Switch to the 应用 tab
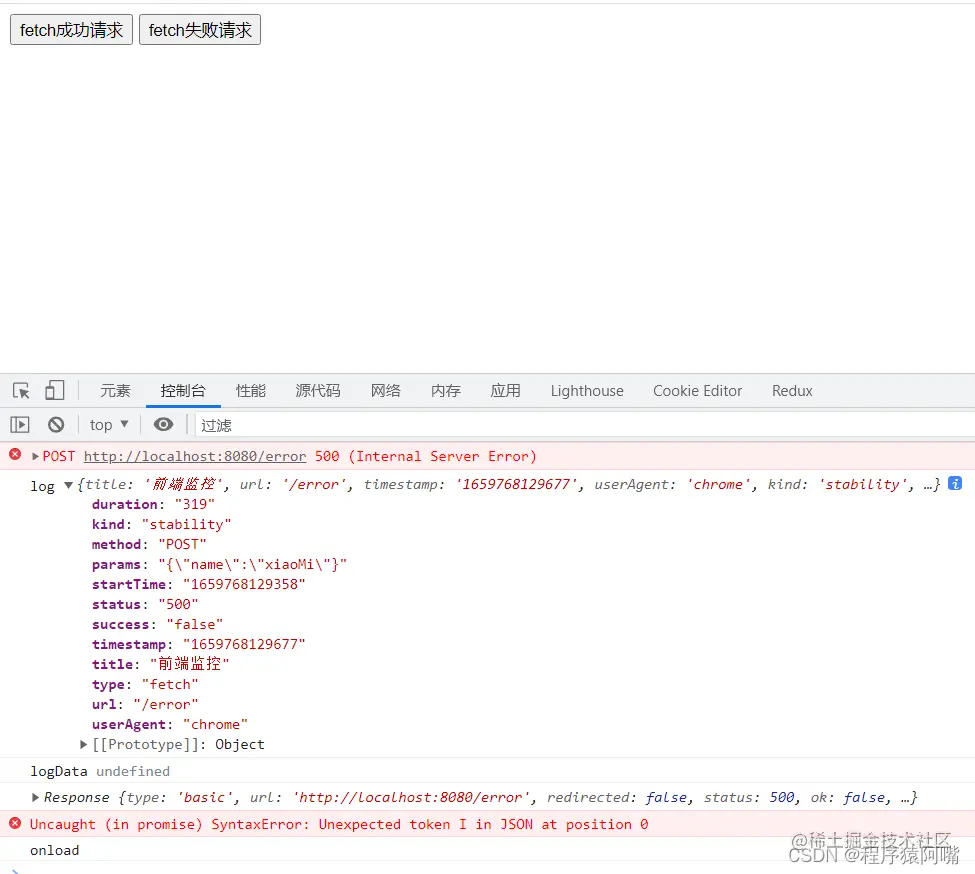The image size is (975, 874). 506,390
